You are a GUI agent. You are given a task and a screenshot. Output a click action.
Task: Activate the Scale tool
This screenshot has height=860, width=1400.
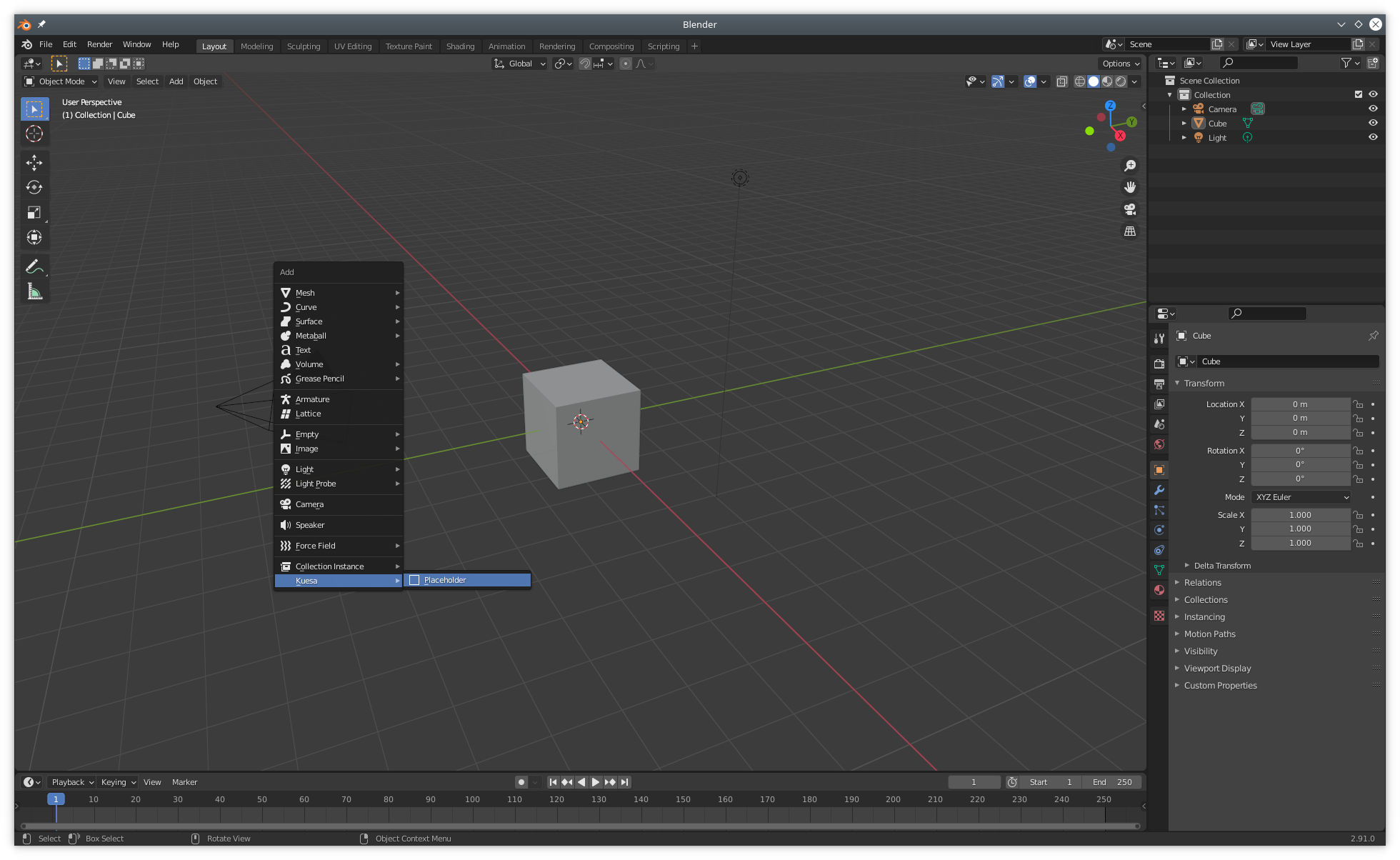tap(34, 212)
